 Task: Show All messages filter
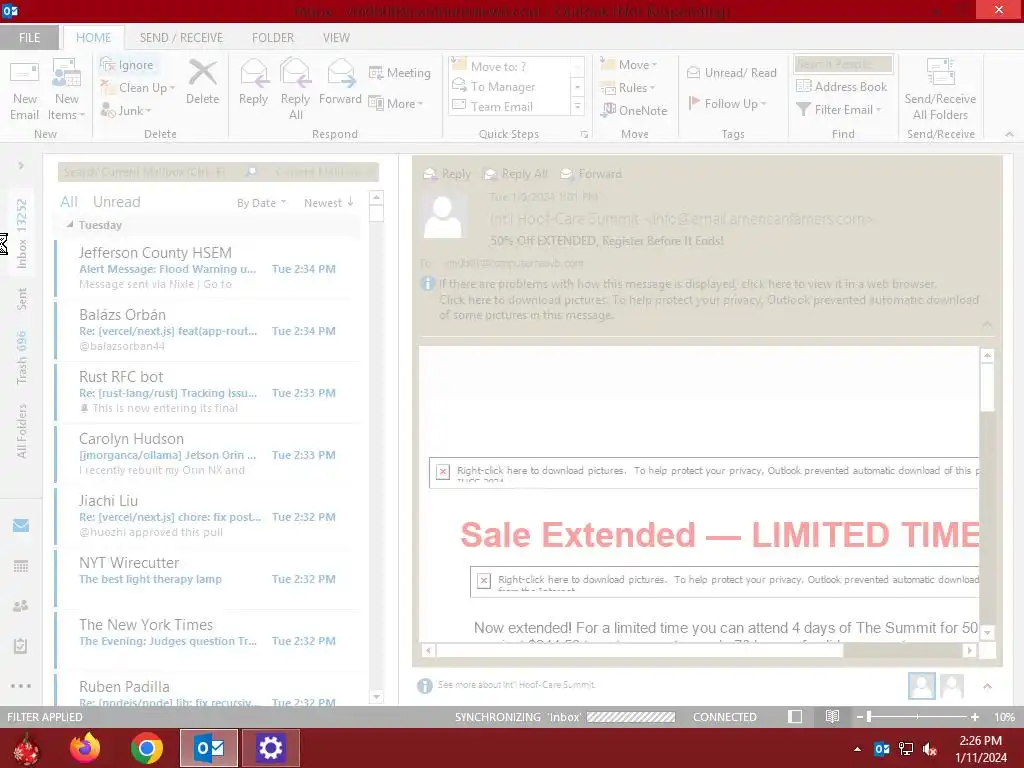click(69, 202)
